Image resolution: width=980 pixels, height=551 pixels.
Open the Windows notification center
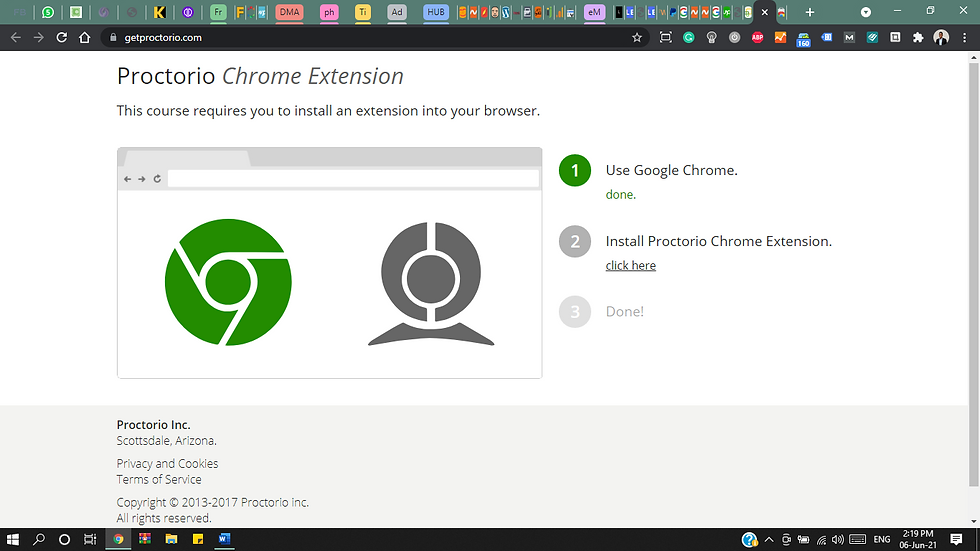(x=956, y=540)
